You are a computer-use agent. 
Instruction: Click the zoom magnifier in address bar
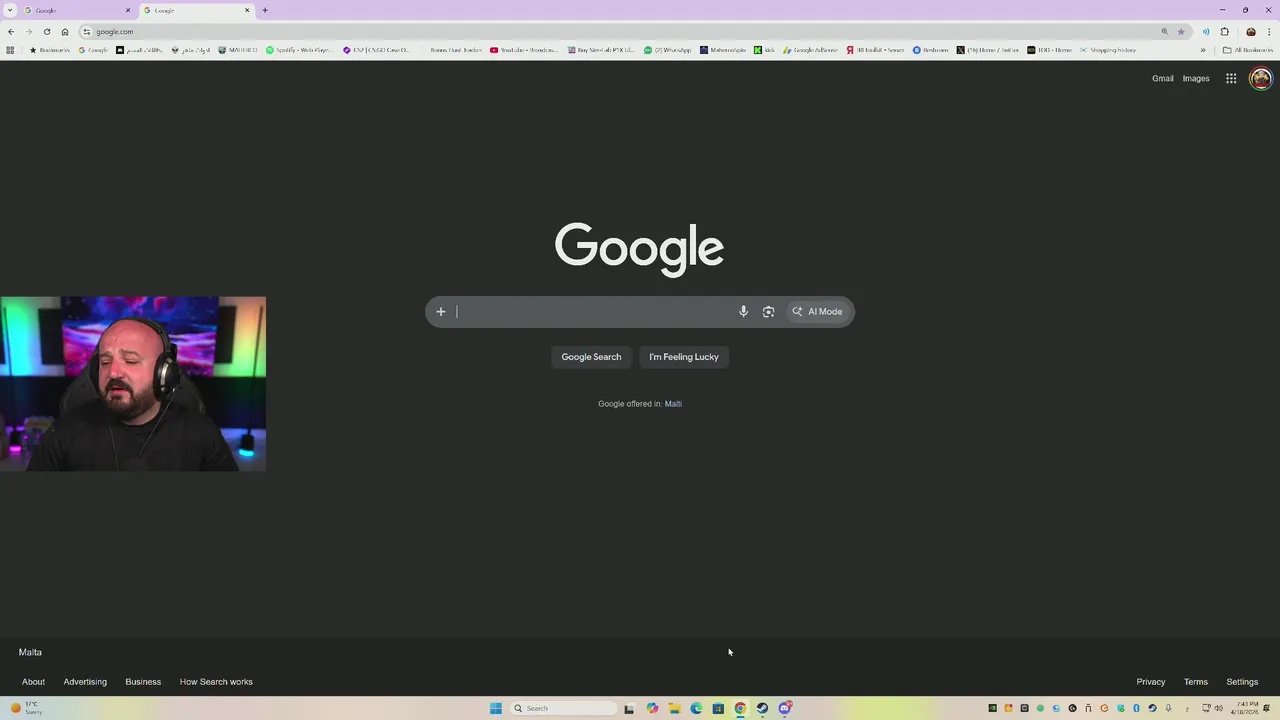pos(1164,31)
